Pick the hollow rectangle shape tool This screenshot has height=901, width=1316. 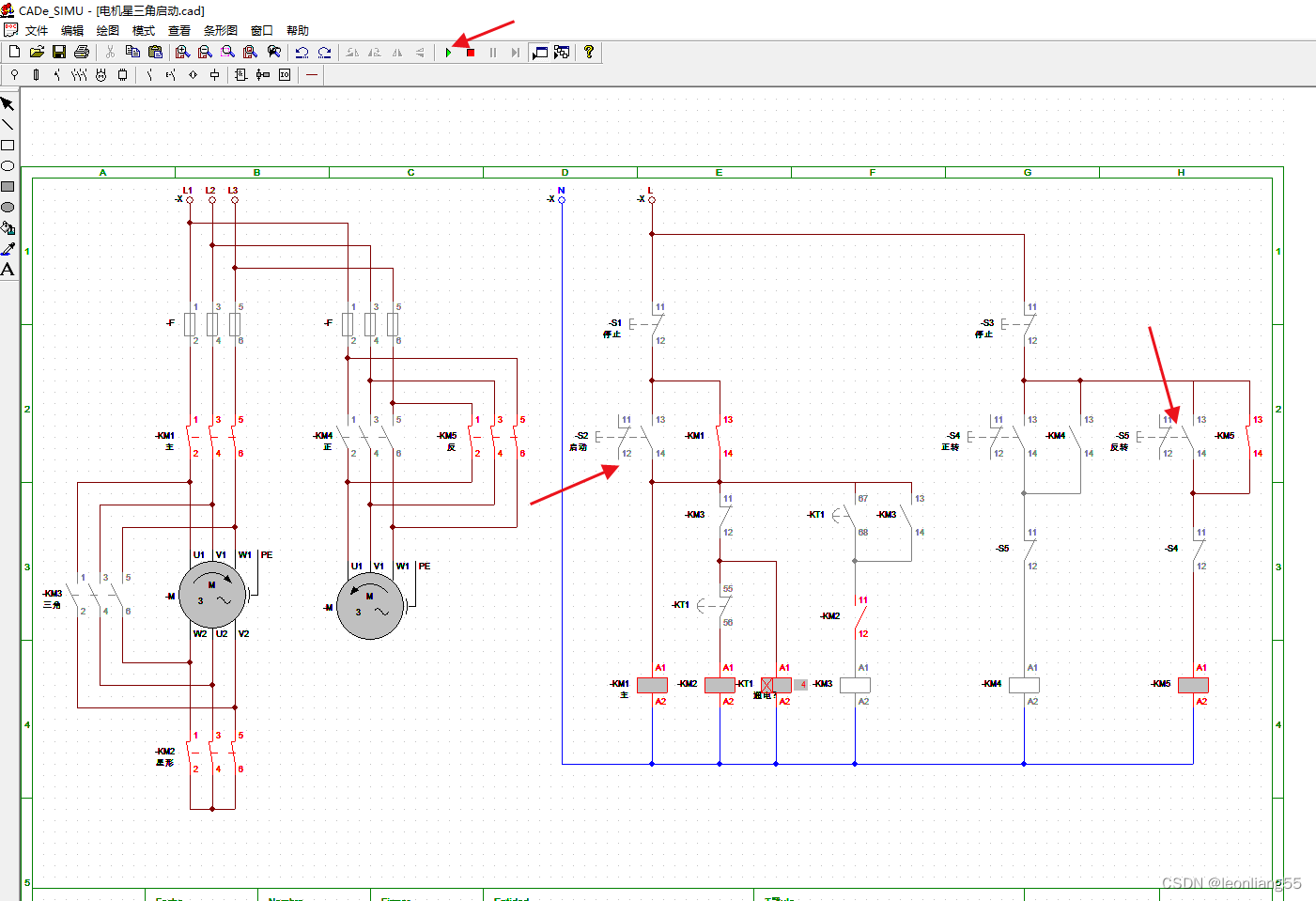coord(8,146)
